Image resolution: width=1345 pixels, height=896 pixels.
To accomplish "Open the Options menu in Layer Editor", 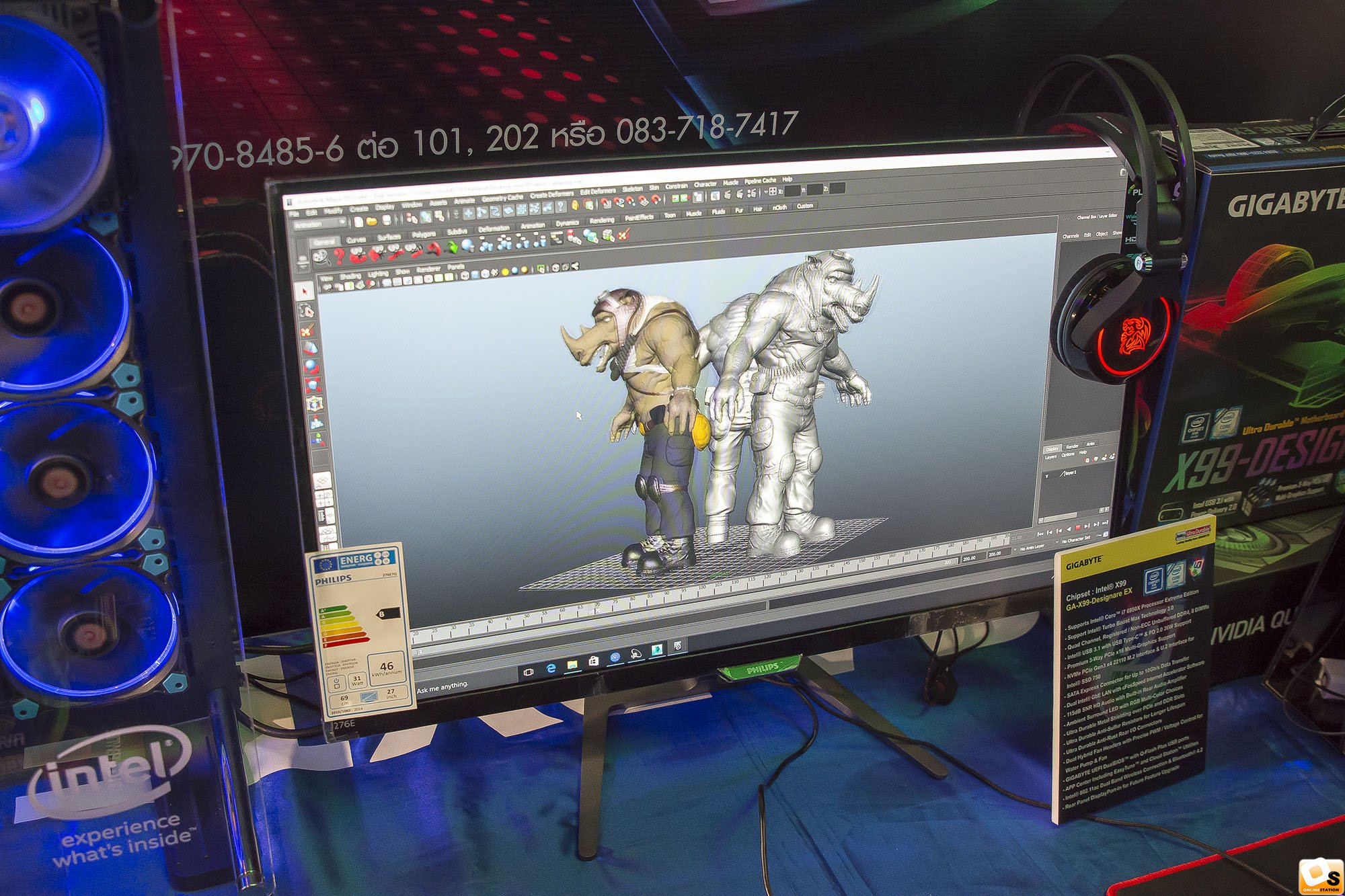I will pyautogui.click(x=1068, y=455).
